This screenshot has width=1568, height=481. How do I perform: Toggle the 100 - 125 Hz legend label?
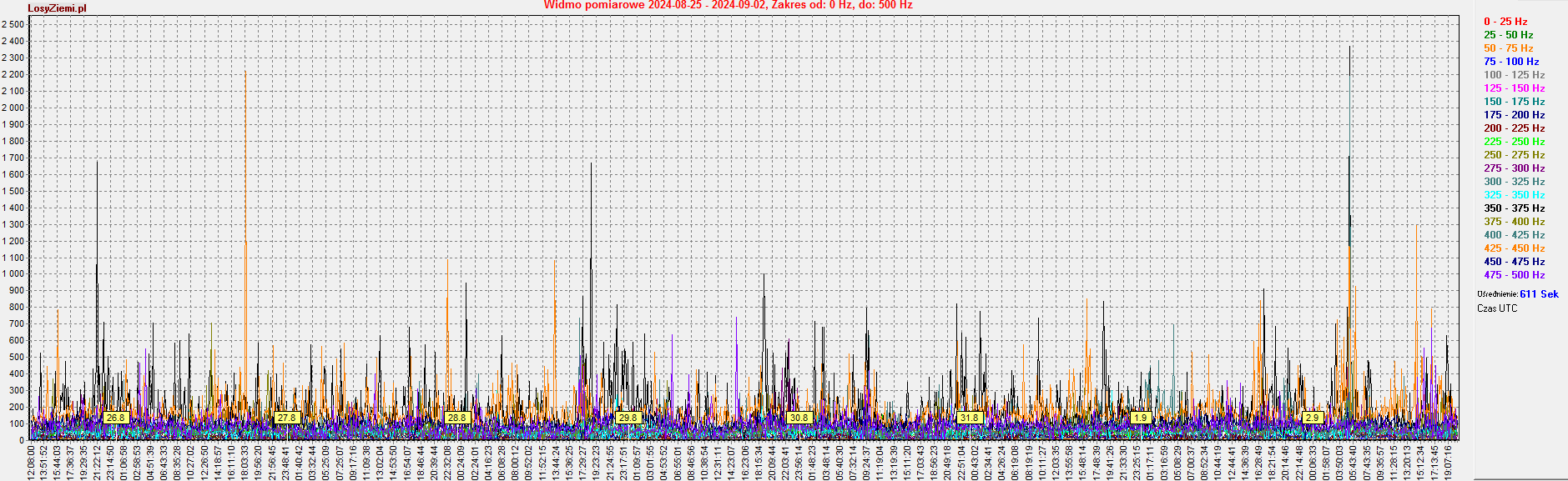(1514, 75)
